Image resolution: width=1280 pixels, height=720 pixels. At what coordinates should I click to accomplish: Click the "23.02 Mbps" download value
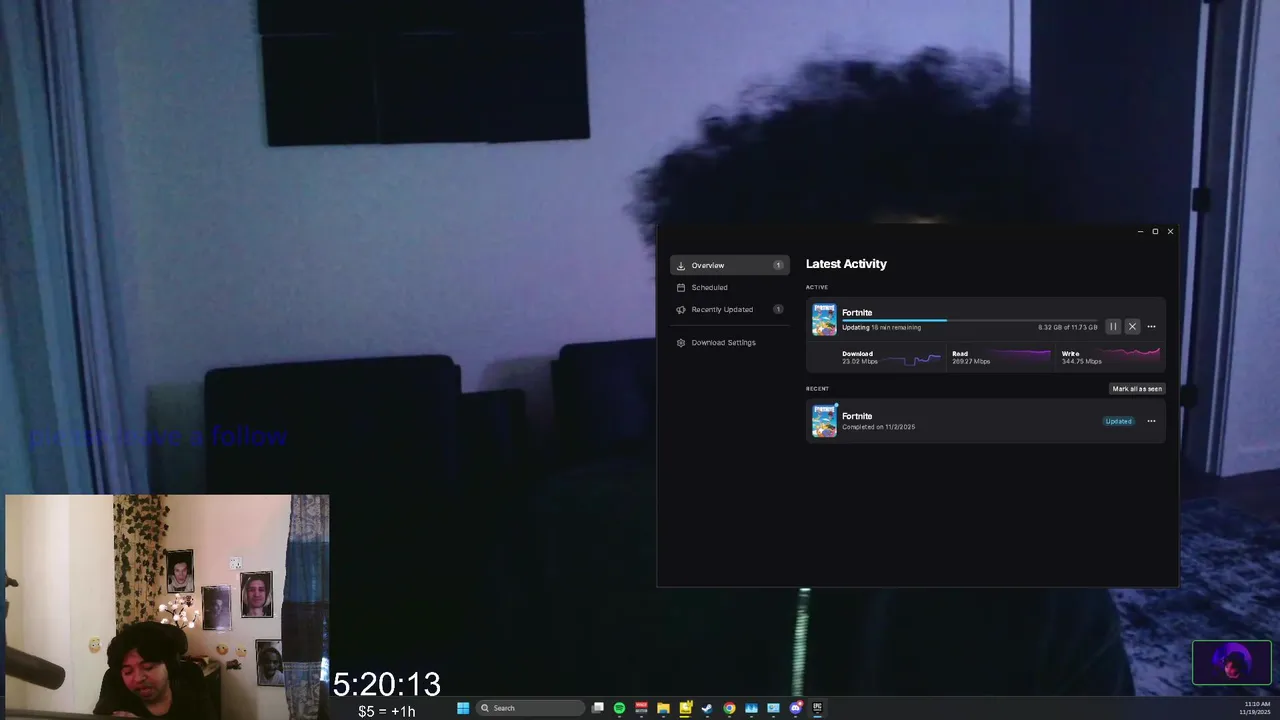860,361
